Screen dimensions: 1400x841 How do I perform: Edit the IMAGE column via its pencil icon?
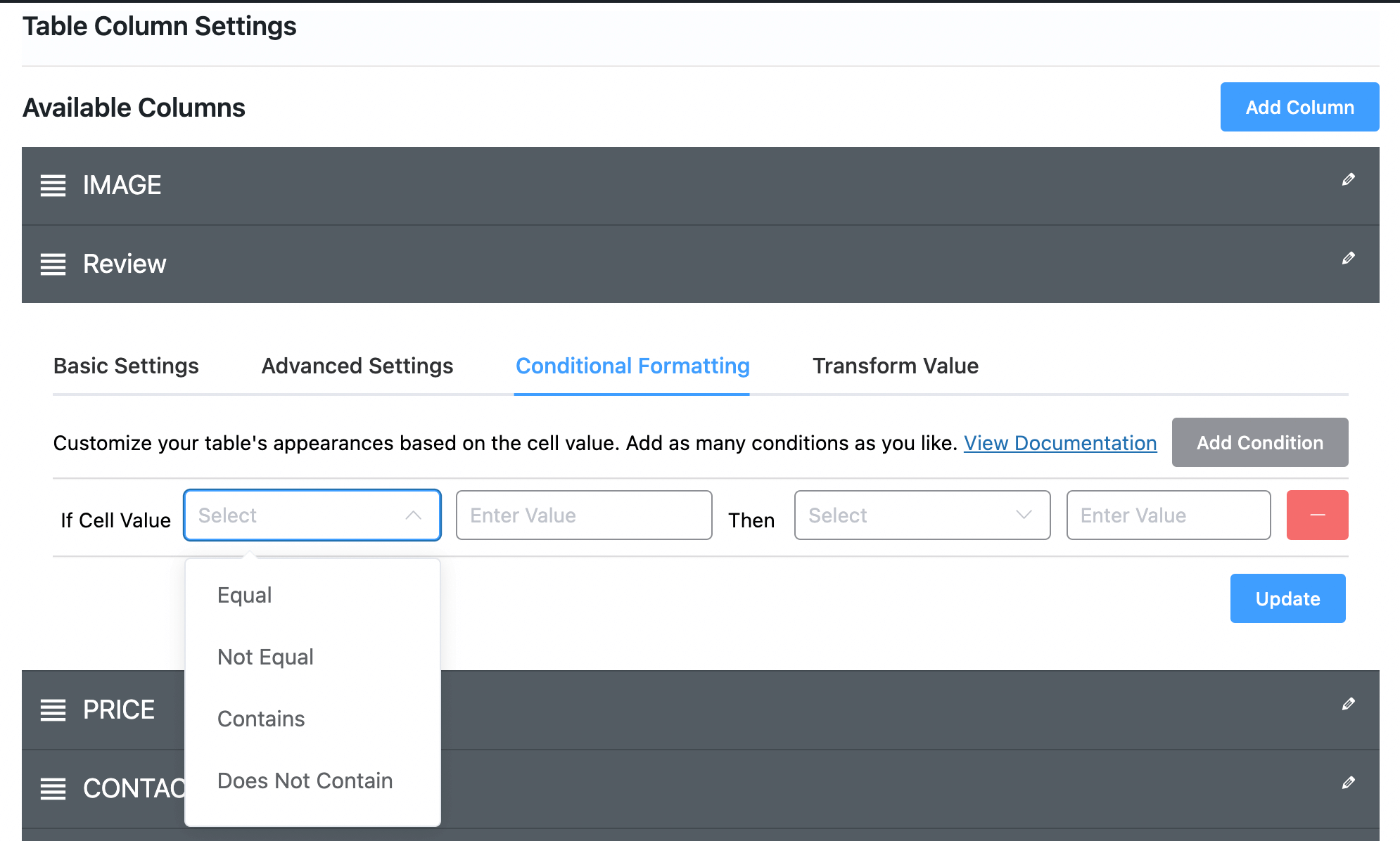click(x=1349, y=181)
